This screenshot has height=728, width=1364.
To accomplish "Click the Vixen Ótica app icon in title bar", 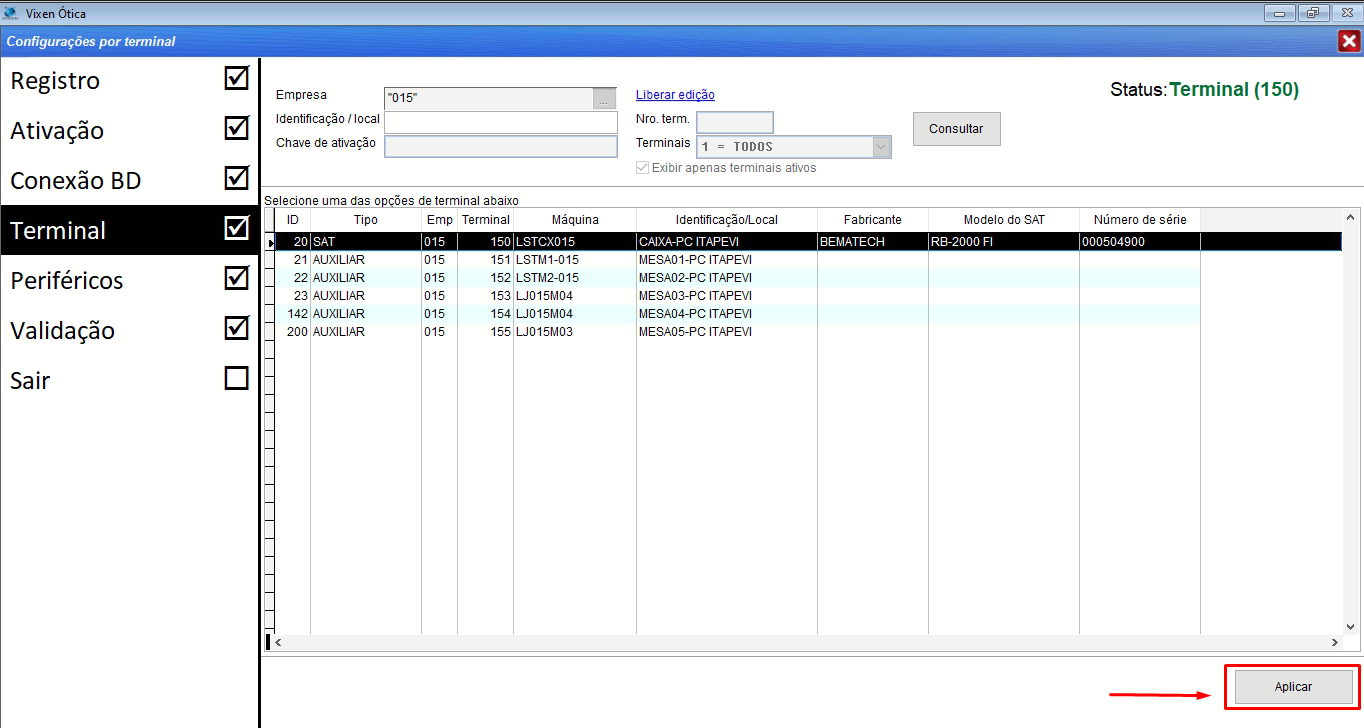I will point(10,13).
